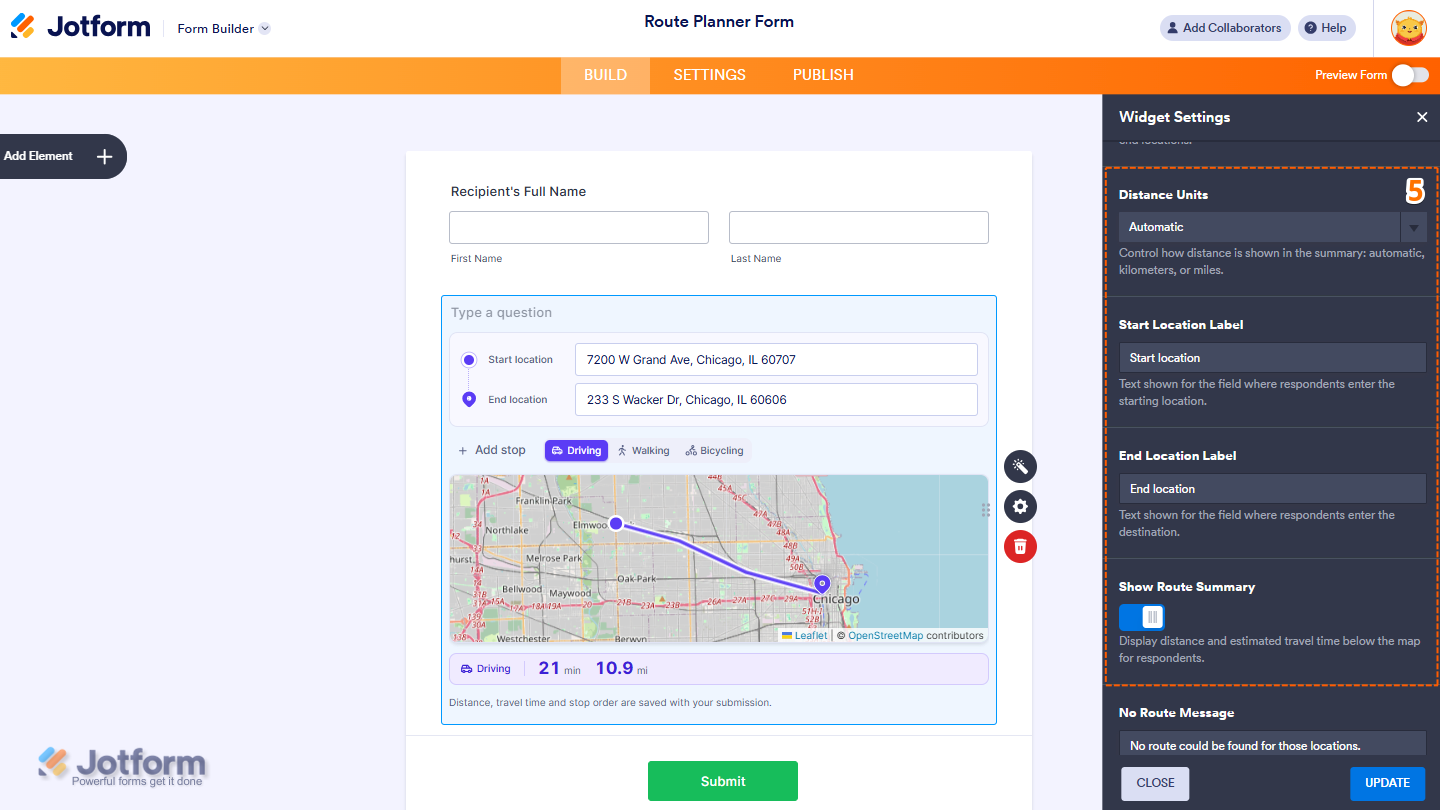
Task: Select the Driving travel mode
Action: click(576, 451)
